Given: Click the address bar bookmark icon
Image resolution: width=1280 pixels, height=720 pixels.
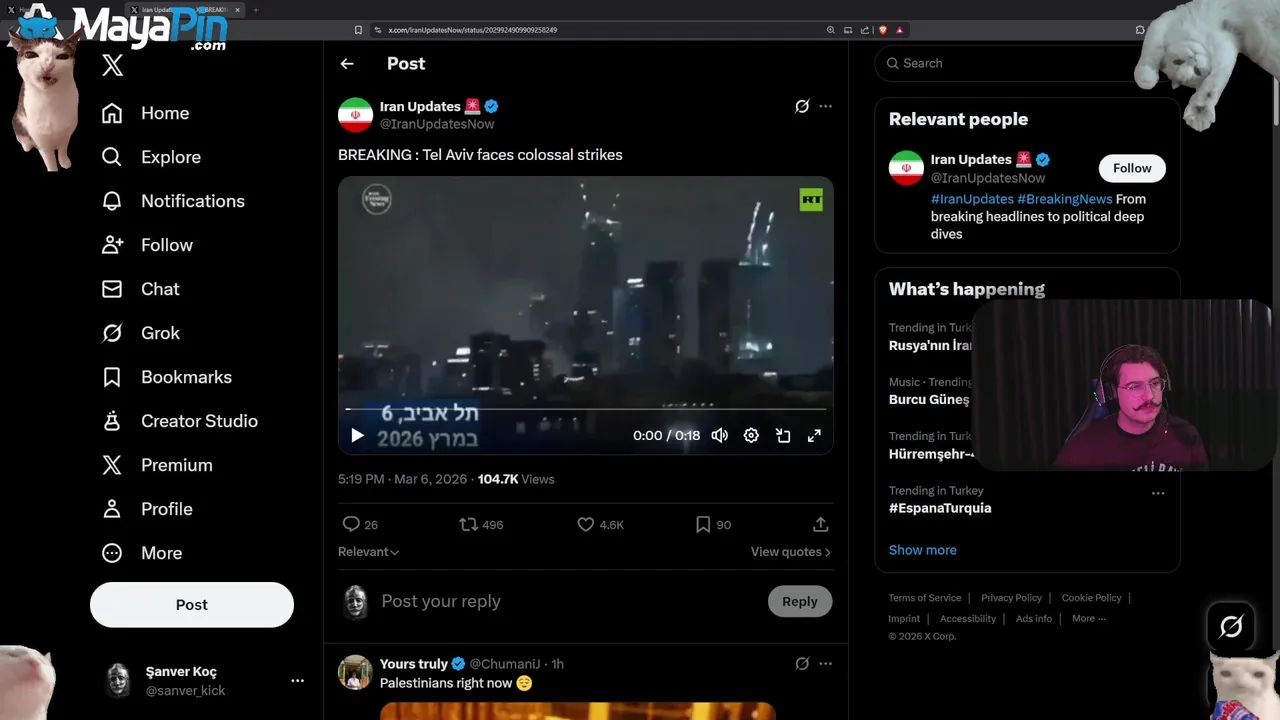Looking at the screenshot, I should click(x=358, y=30).
